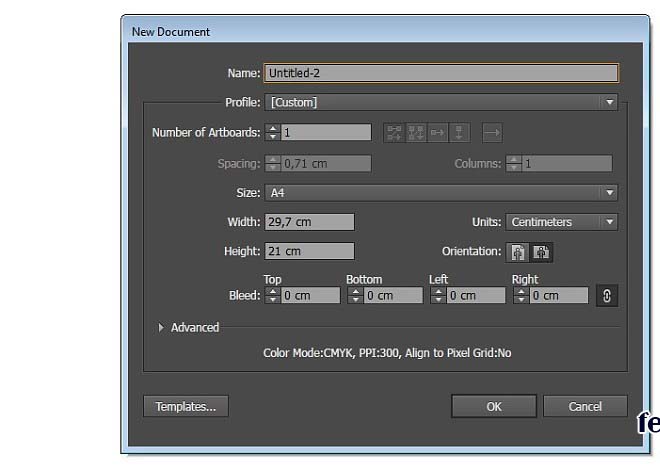Select the Arrange by Row artboard icon
This screenshot has height=471, width=660.
point(438,133)
